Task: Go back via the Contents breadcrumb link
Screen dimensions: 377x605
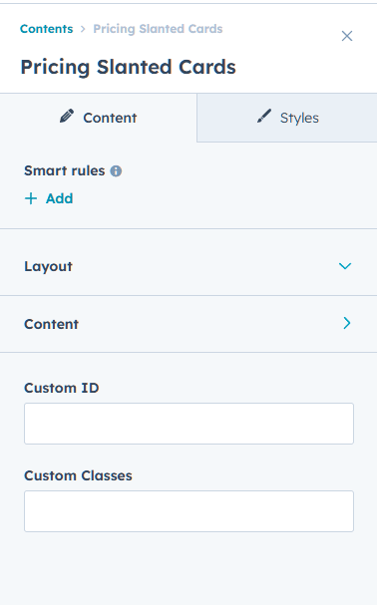Action: click(x=46, y=29)
